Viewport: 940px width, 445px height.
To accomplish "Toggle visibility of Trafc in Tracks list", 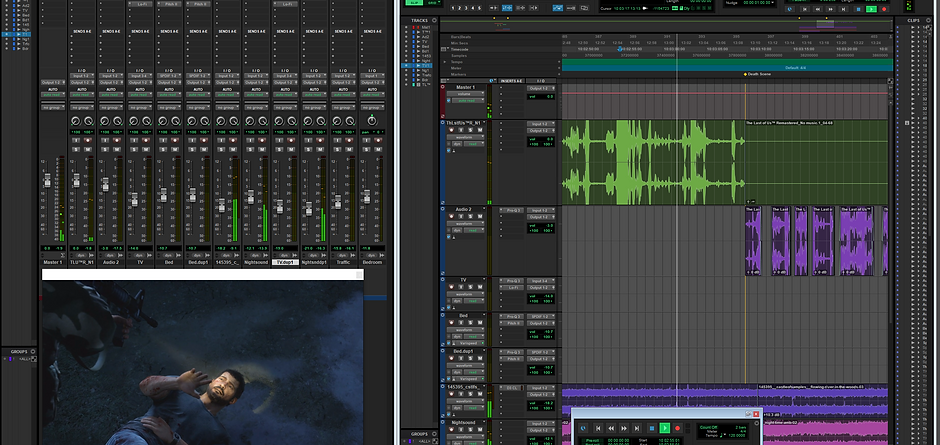I will (406, 75).
